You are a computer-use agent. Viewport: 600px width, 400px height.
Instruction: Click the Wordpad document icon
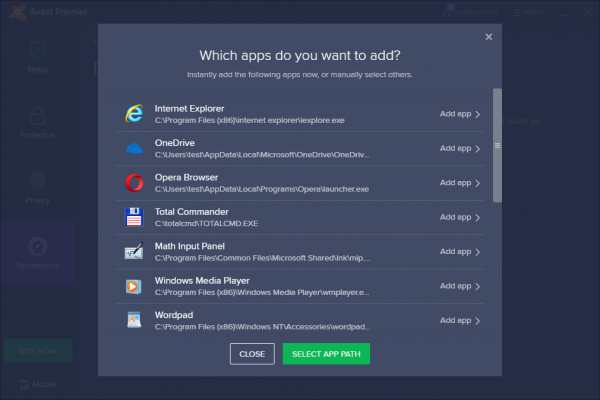pos(134,320)
